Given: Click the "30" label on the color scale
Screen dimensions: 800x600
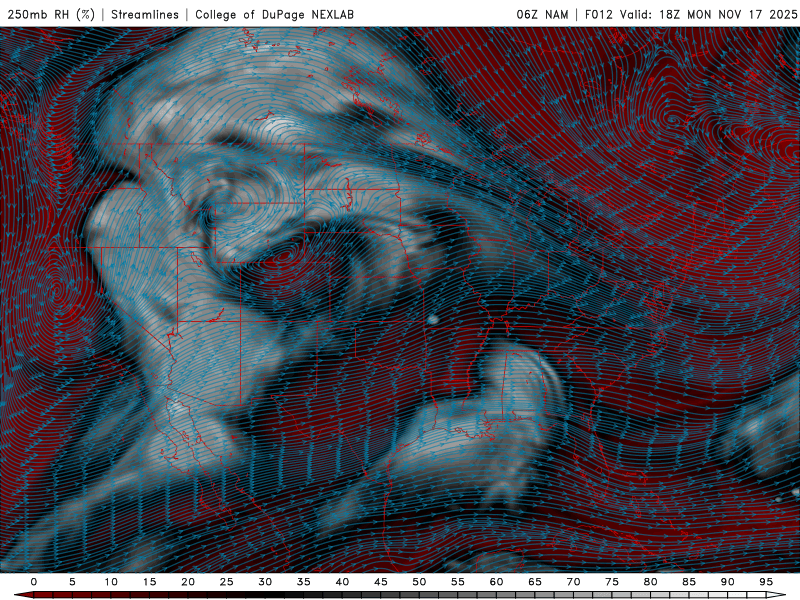Looking at the screenshot, I should pos(265,582).
